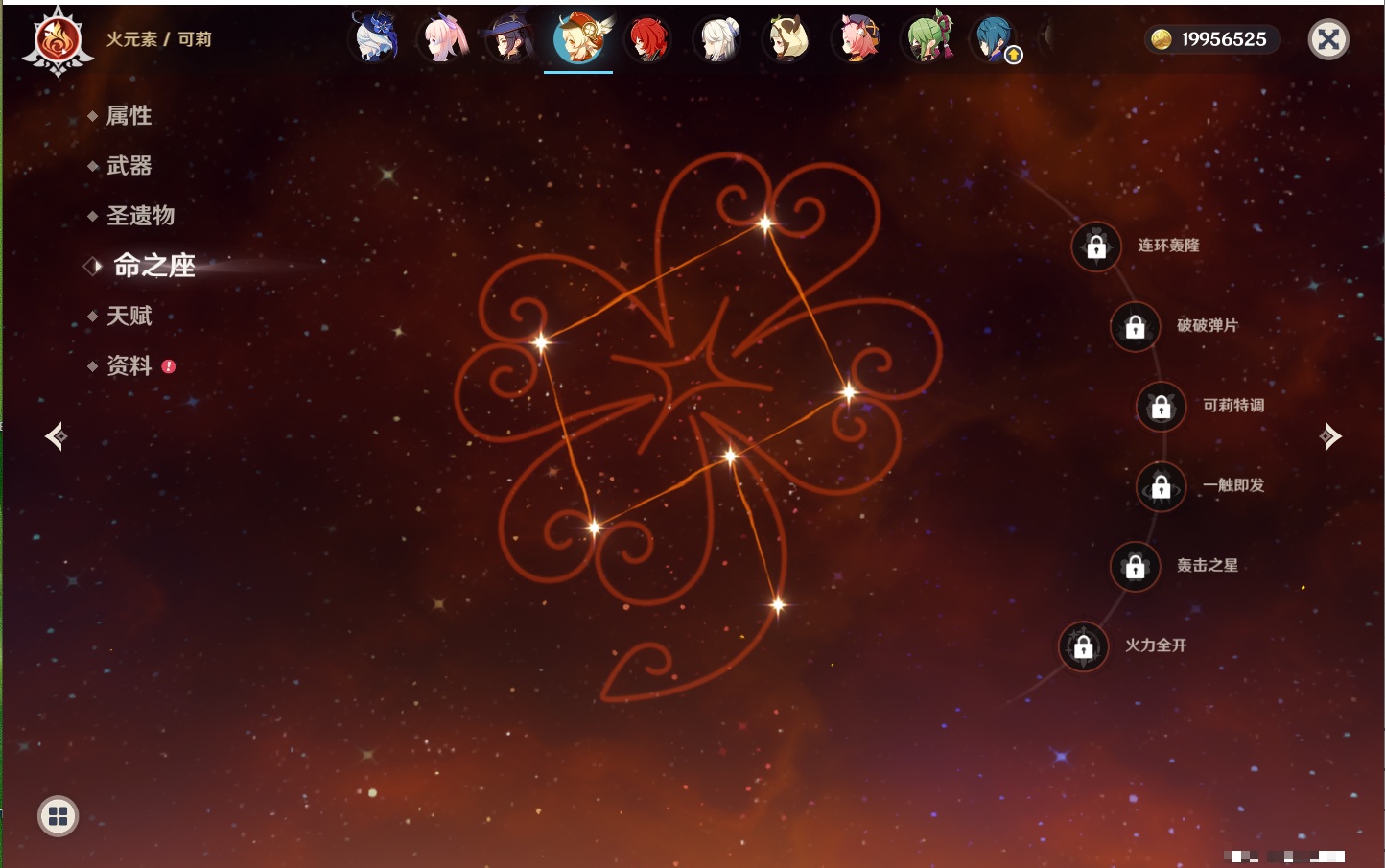Close the character screen with X

click(x=1328, y=39)
